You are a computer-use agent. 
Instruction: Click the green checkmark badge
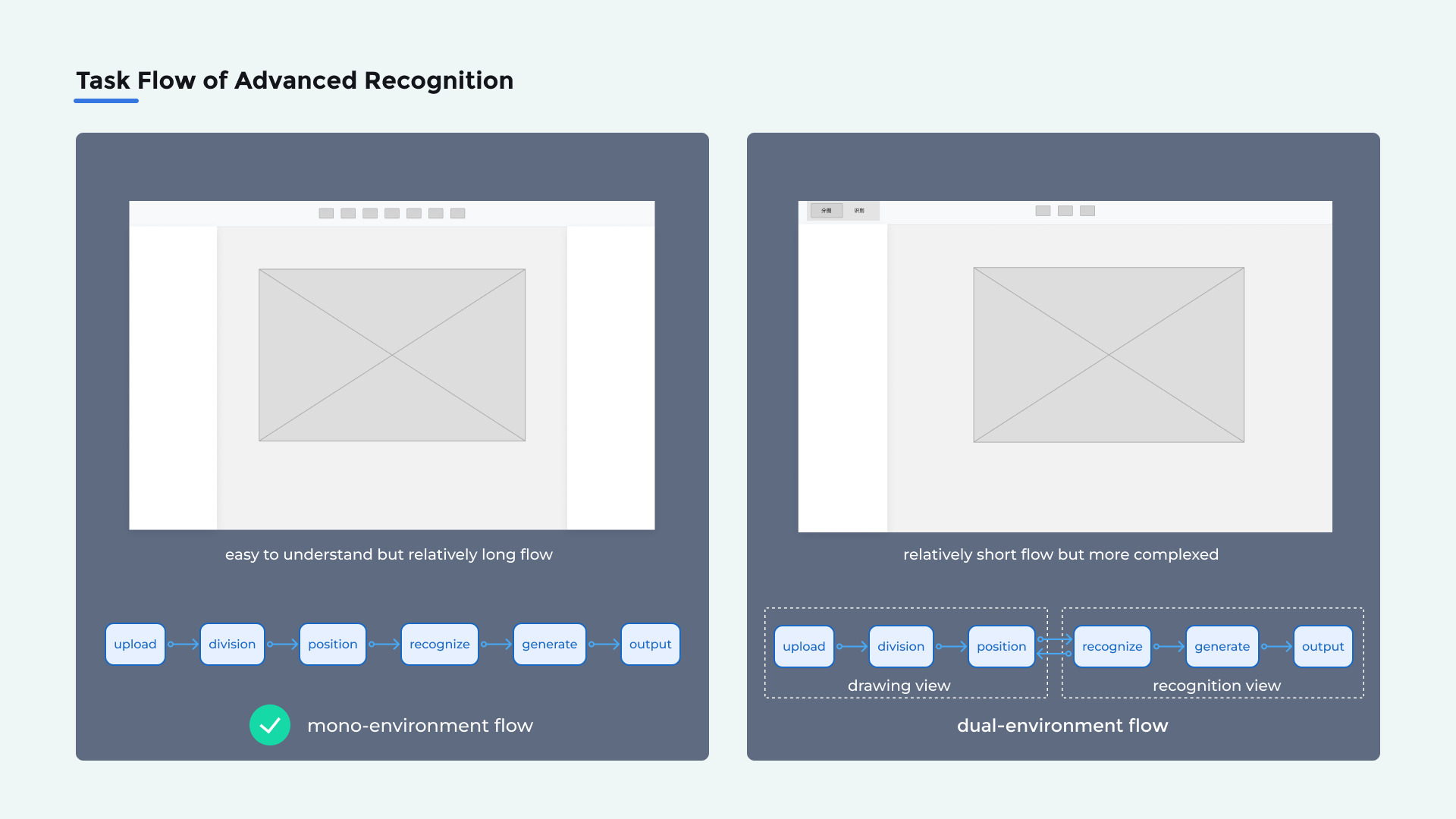tap(270, 725)
